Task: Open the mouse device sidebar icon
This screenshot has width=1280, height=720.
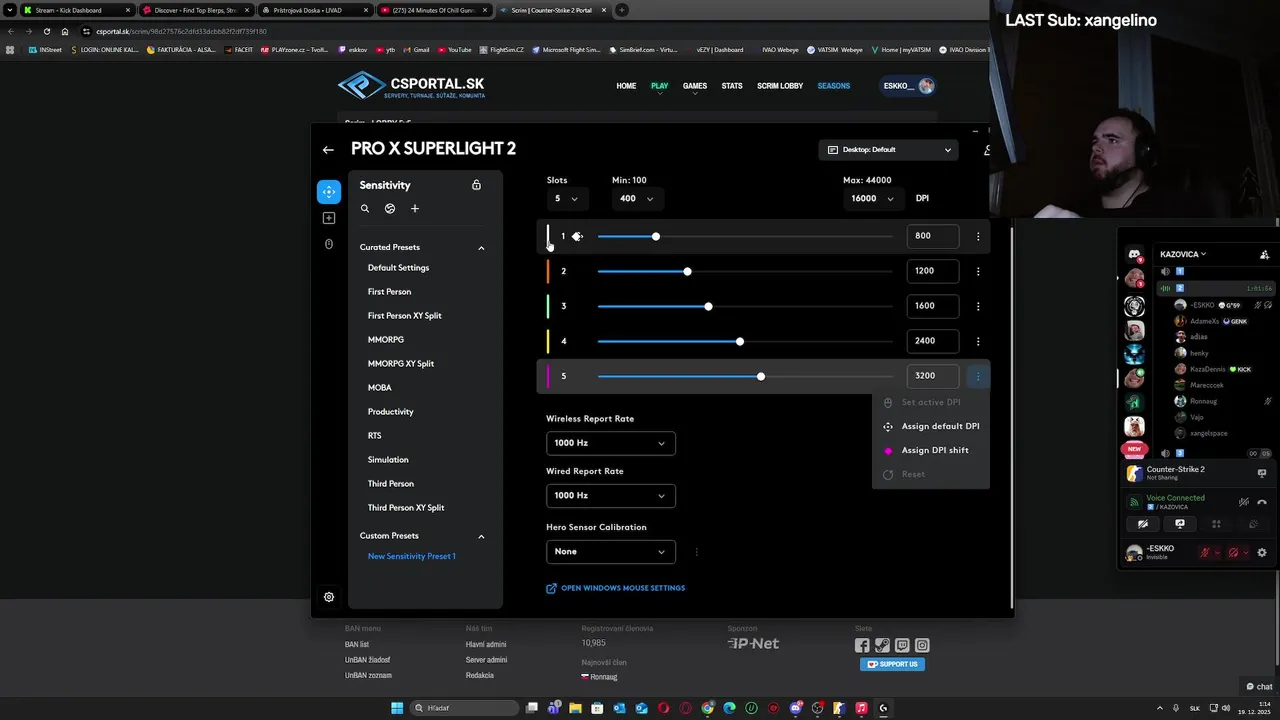Action: (329, 244)
